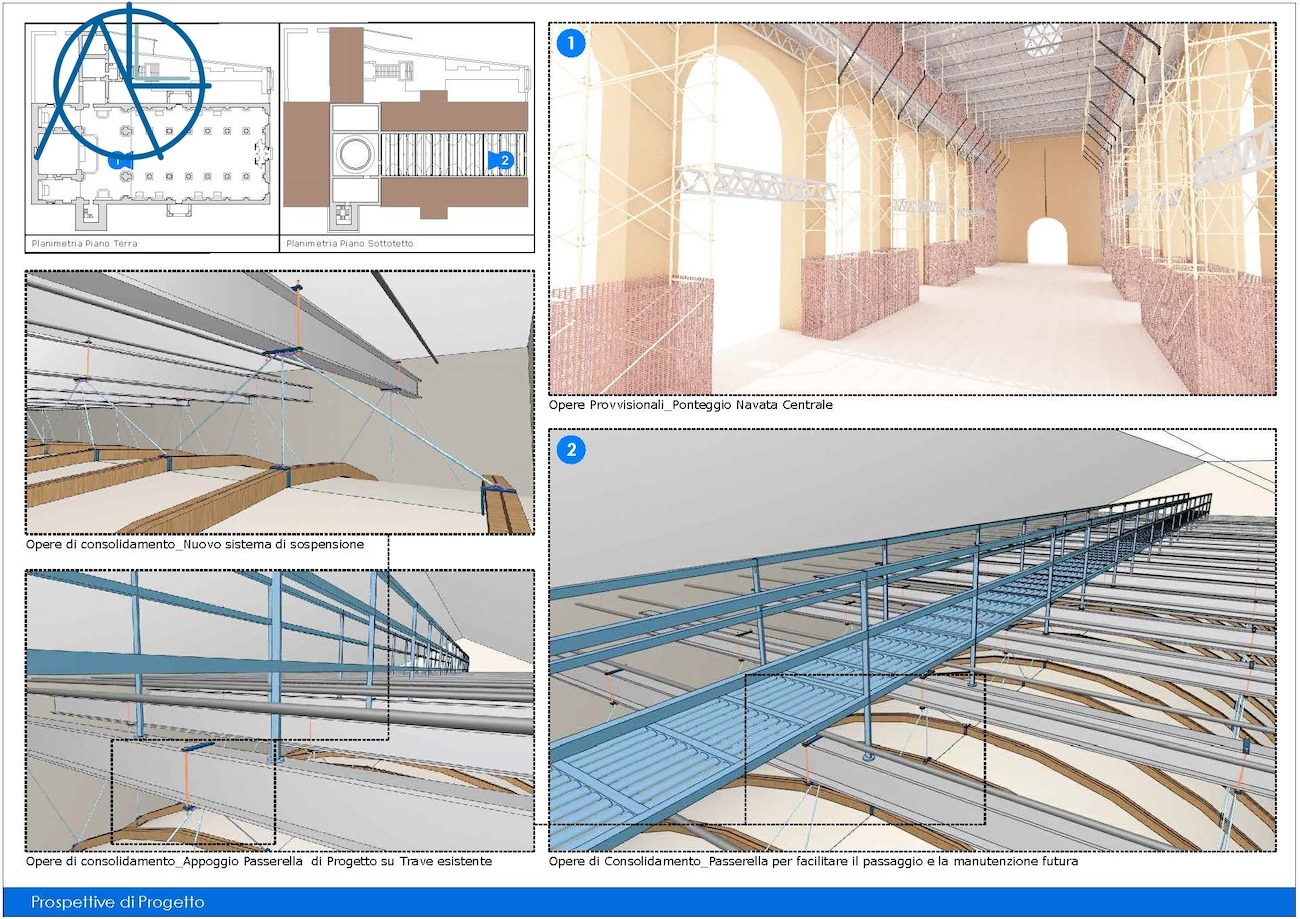Click the blue circular compass logo
This screenshot has width=1300, height=919.
(x=130, y=85)
